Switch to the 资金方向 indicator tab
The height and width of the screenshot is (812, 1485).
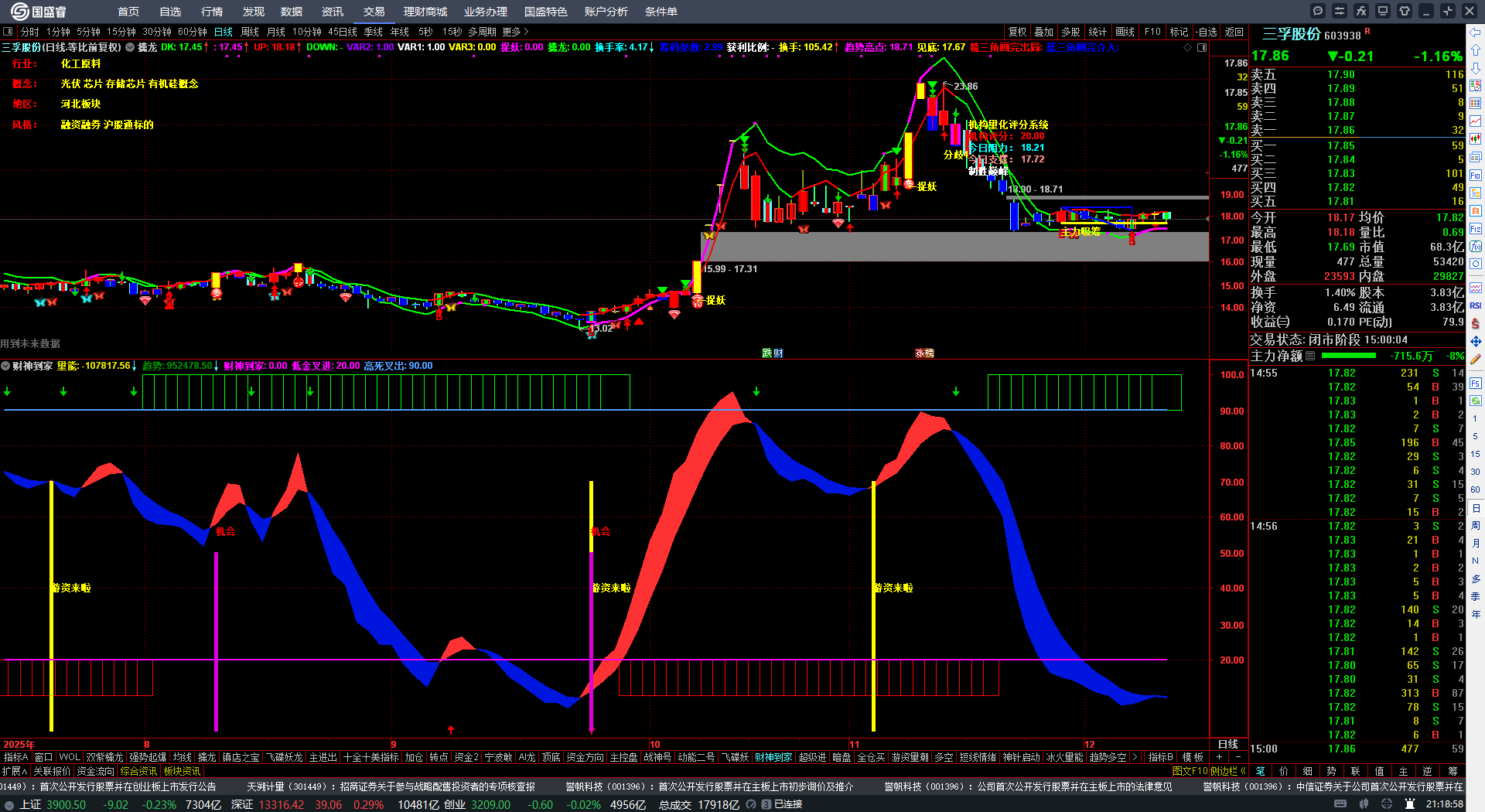click(x=585, y=757)
